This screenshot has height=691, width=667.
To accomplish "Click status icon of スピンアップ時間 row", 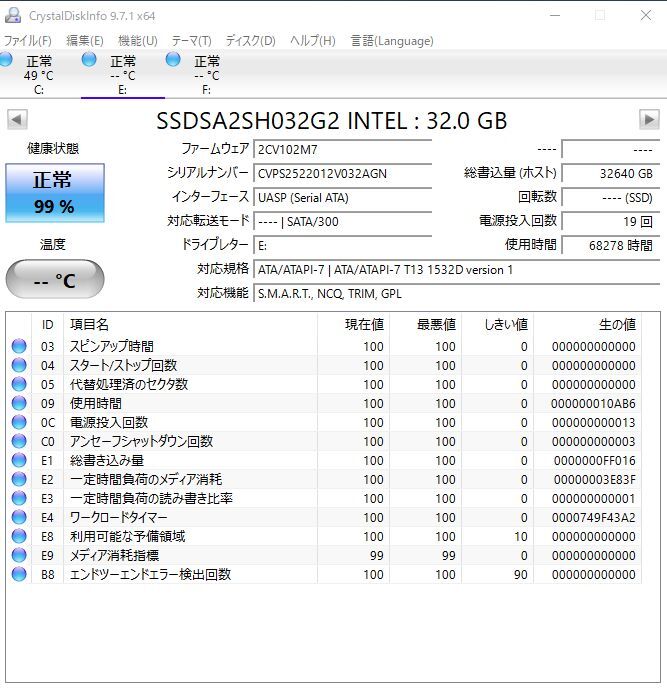I will pyautogui.click(x=19, y=346).
